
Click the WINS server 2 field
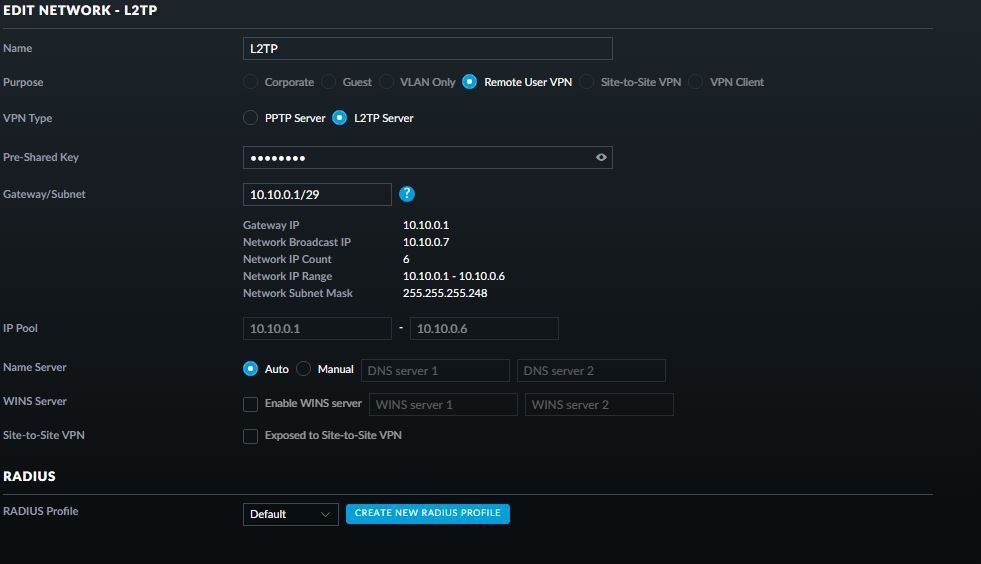point(598,404)
